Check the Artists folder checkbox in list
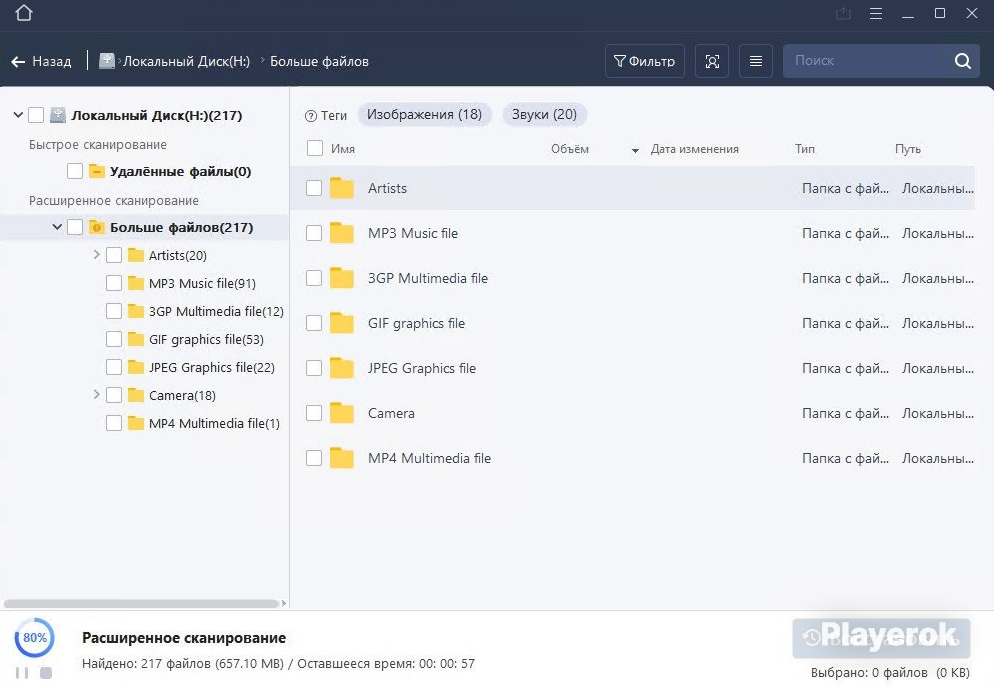Viewport: 994px width, 686px height. [314, 188]
